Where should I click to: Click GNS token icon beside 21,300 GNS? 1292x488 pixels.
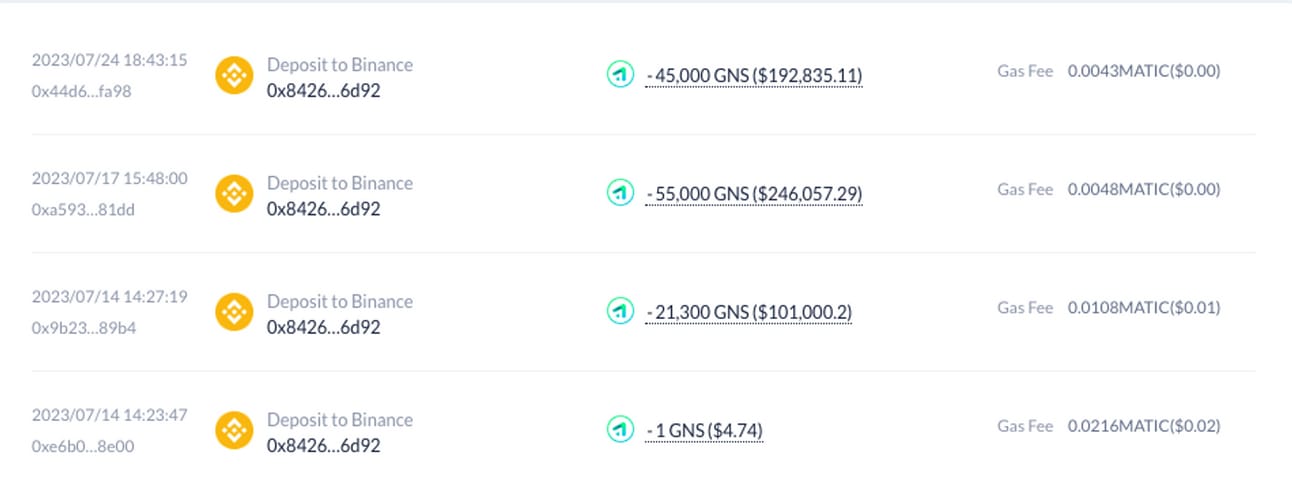[621, 312]
